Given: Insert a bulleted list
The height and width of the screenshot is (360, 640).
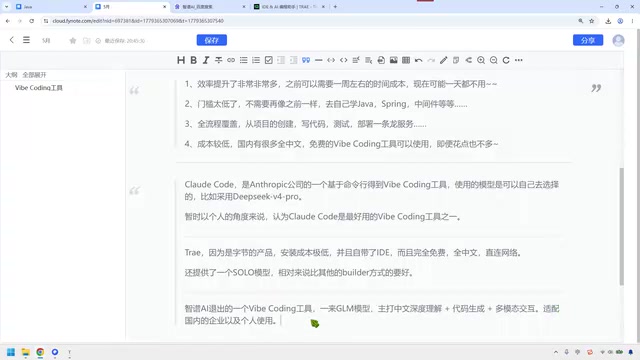Looking at the screenshot, I should click(244, 60).
